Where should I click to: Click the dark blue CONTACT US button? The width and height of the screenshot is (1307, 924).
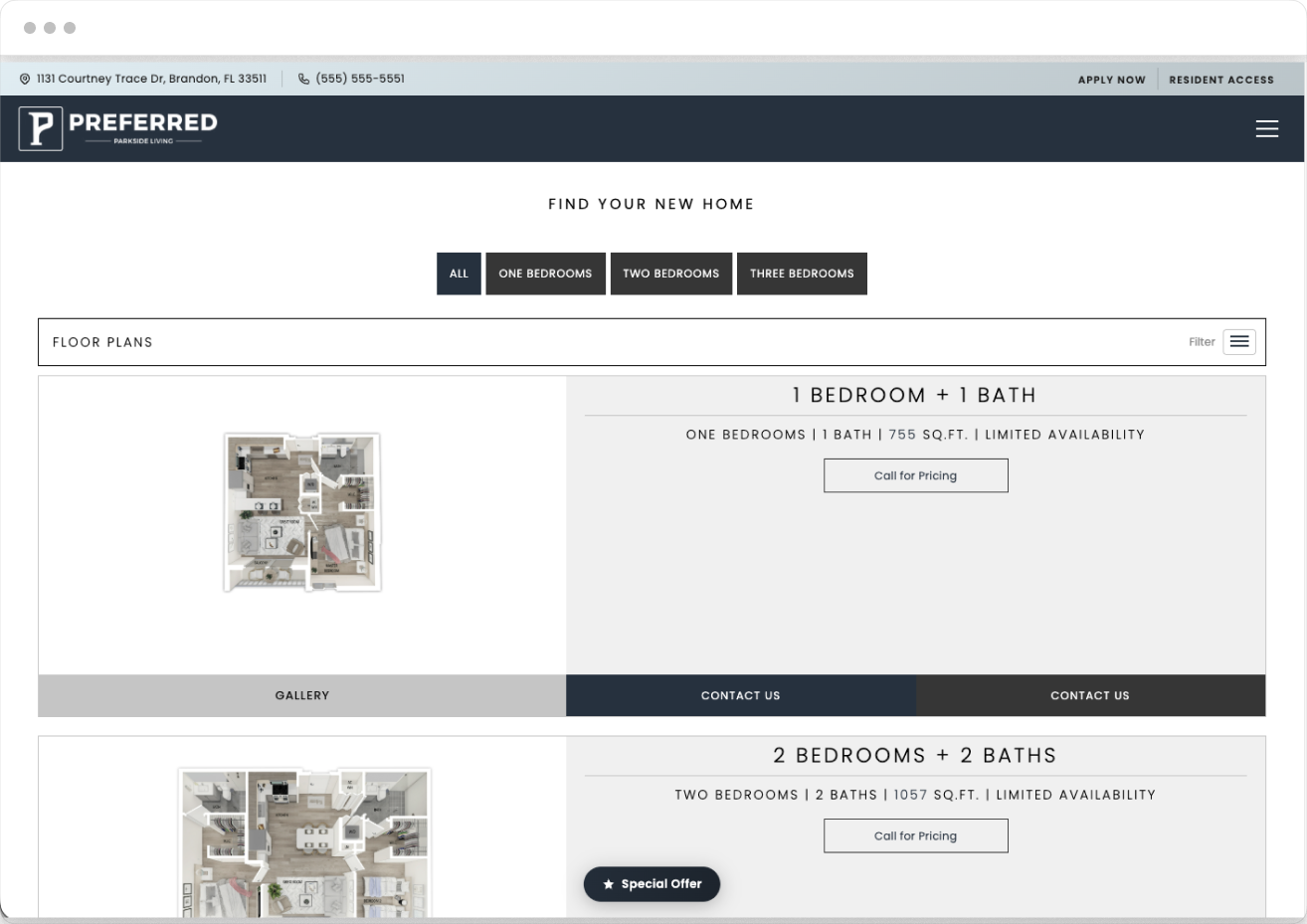tap(741, 695)
